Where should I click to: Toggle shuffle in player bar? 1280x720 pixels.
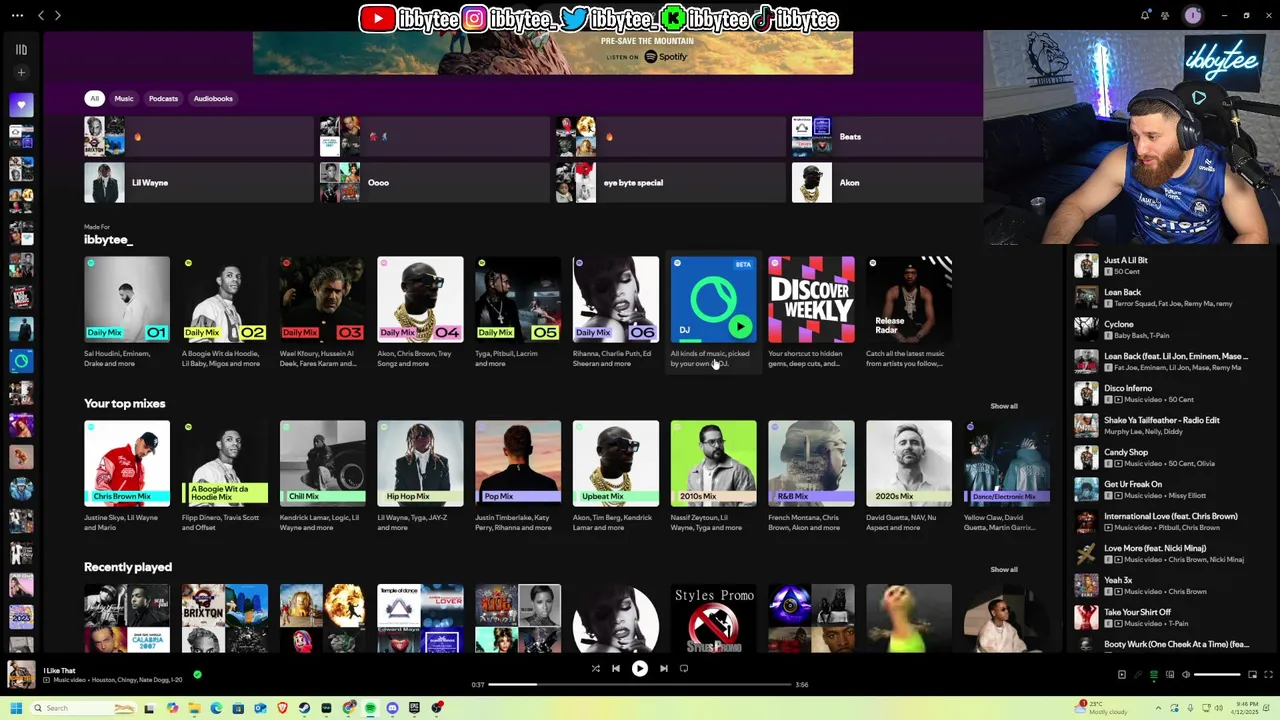pos(595,669)
